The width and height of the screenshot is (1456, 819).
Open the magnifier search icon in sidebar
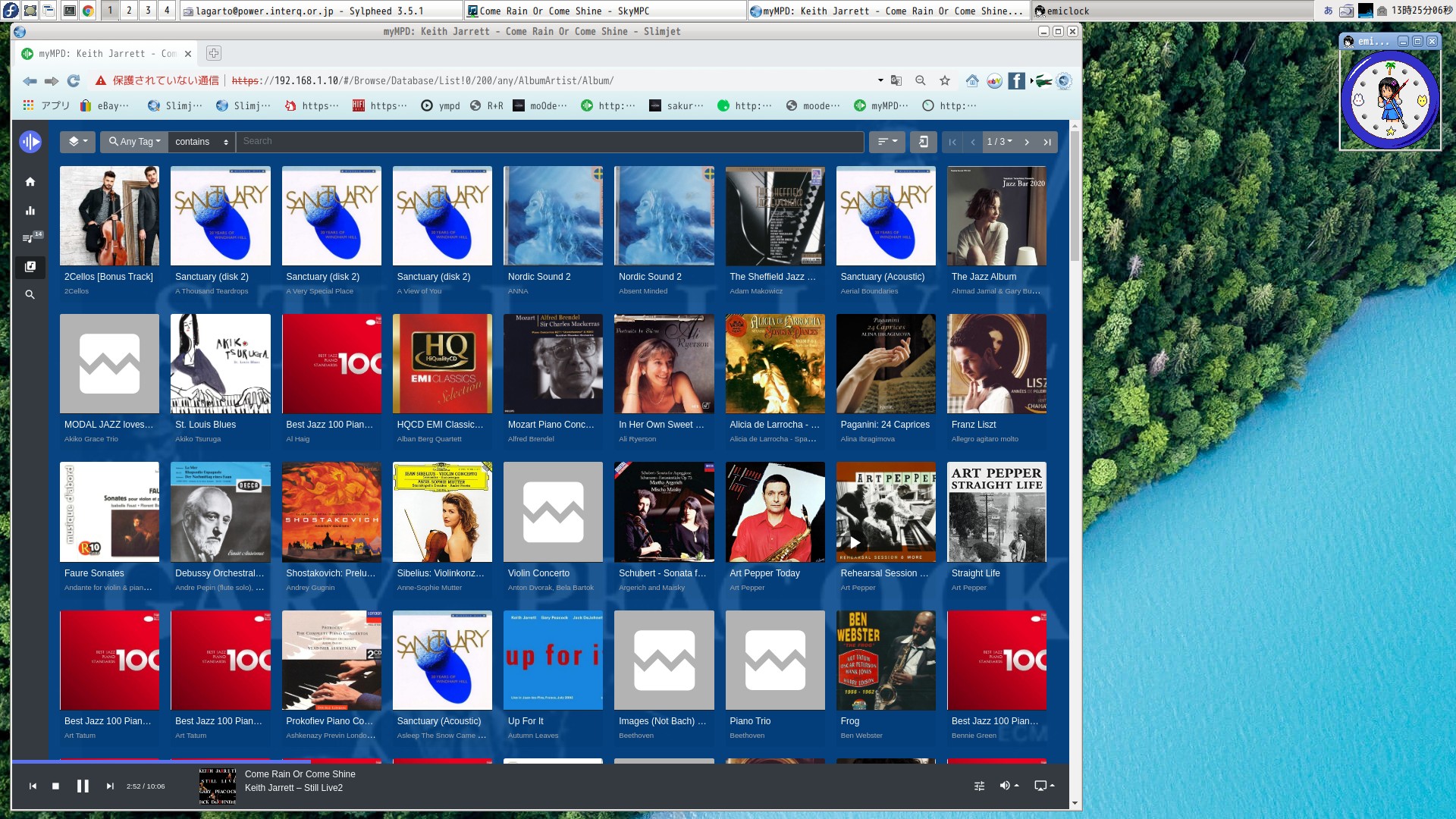(30, 295)
